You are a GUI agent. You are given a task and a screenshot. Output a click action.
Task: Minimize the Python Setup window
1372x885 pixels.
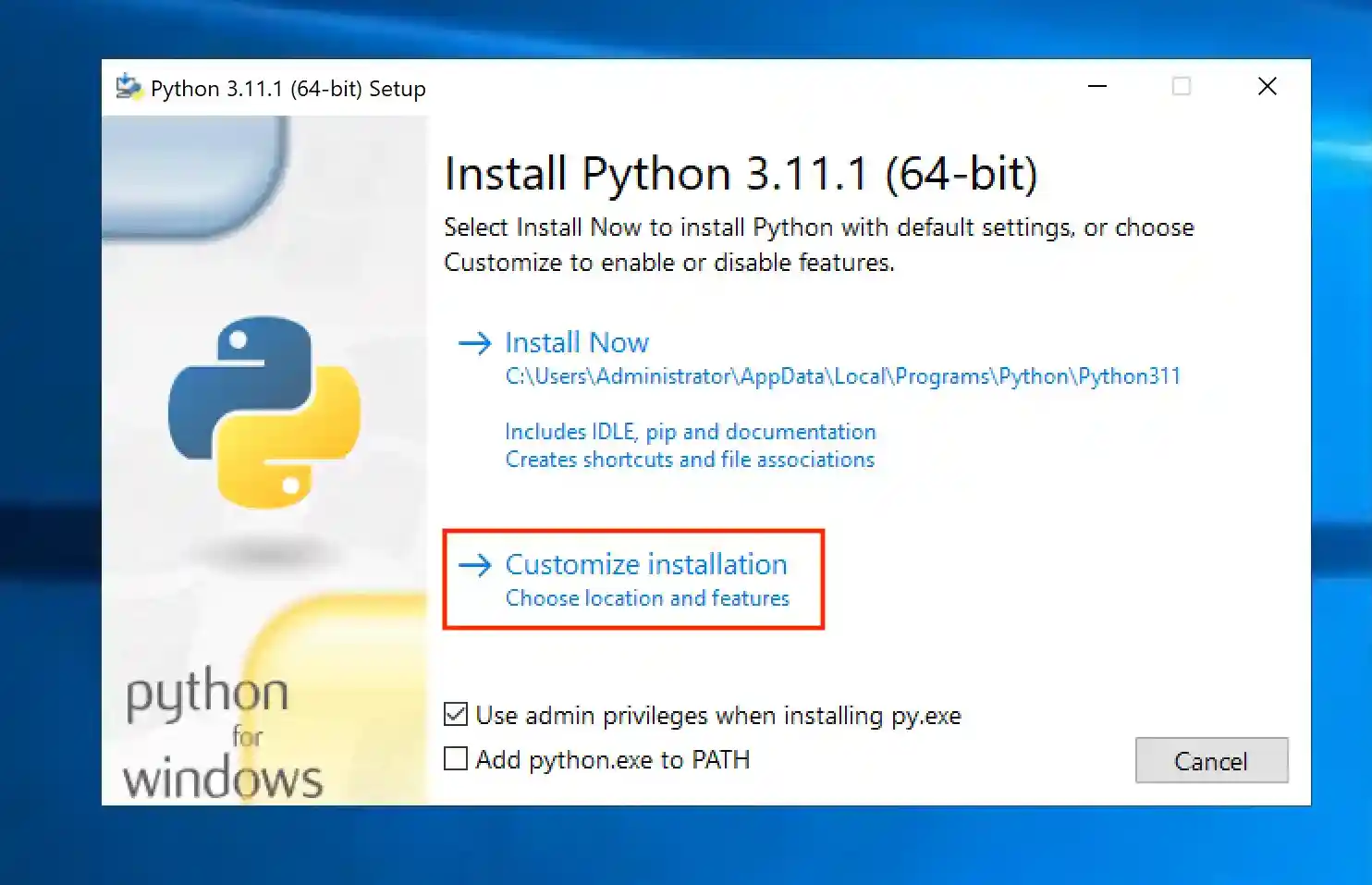pyautogui.click(x=1096, y=86)
